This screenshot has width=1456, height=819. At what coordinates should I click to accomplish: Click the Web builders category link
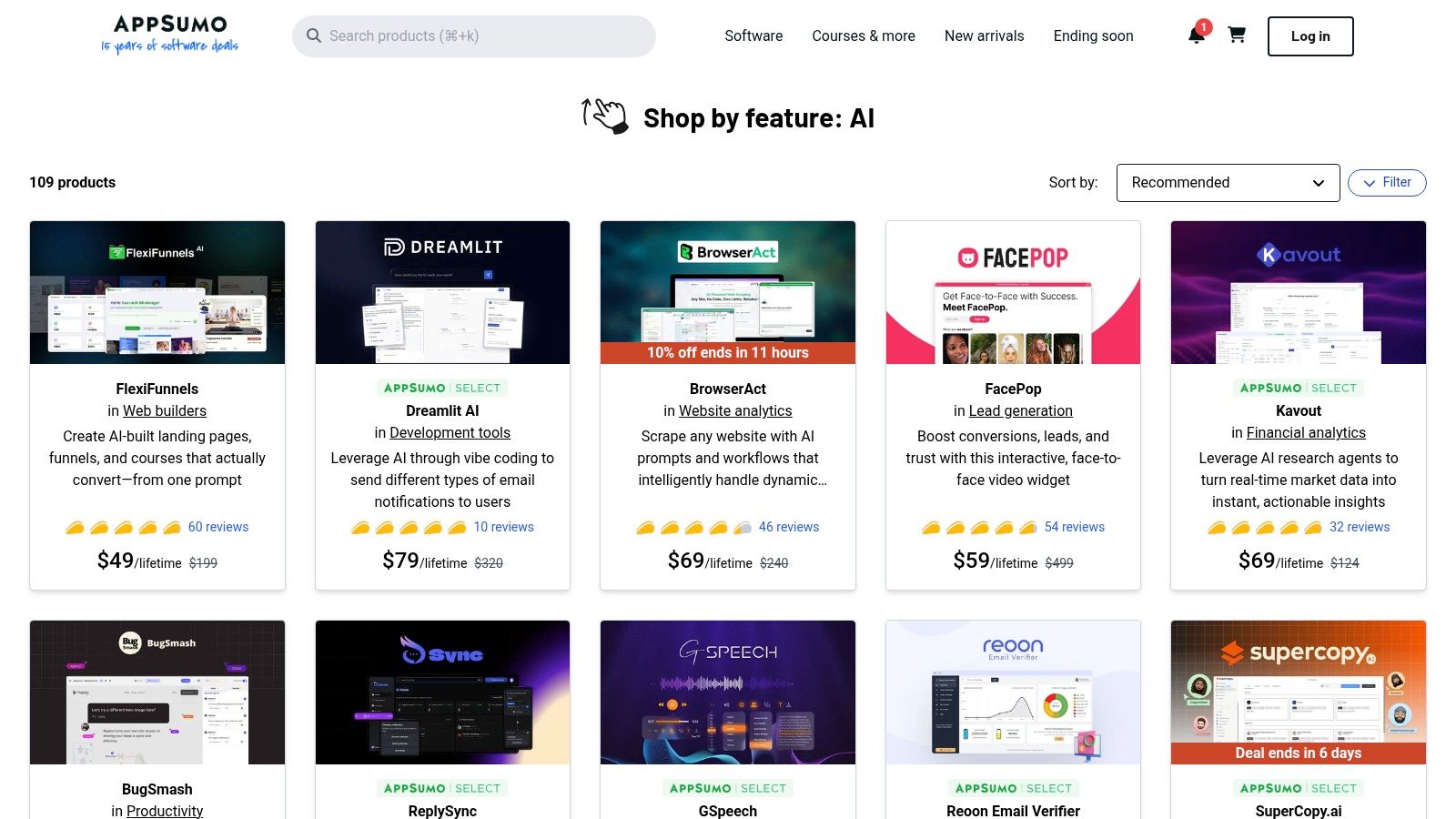[165, 410]
